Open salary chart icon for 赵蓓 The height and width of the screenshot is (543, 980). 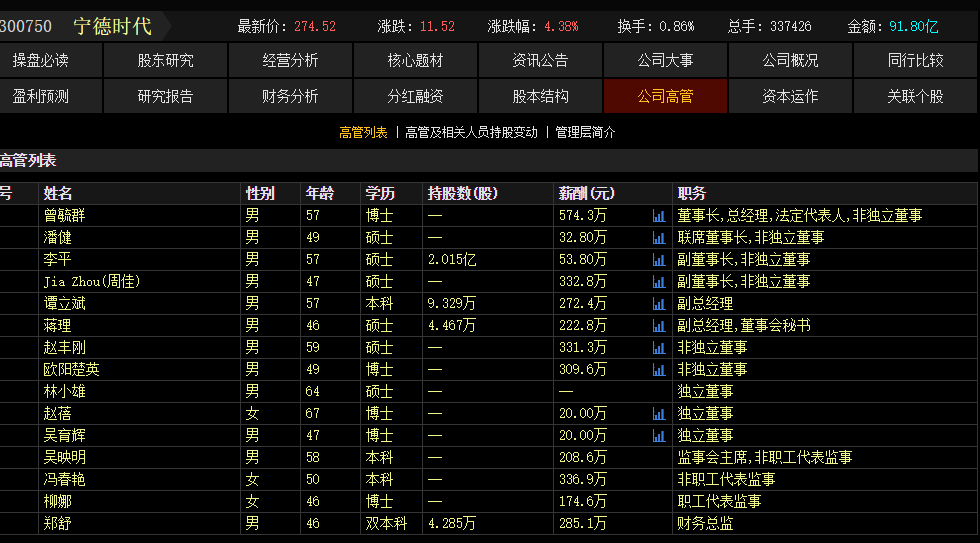(659, 414)
